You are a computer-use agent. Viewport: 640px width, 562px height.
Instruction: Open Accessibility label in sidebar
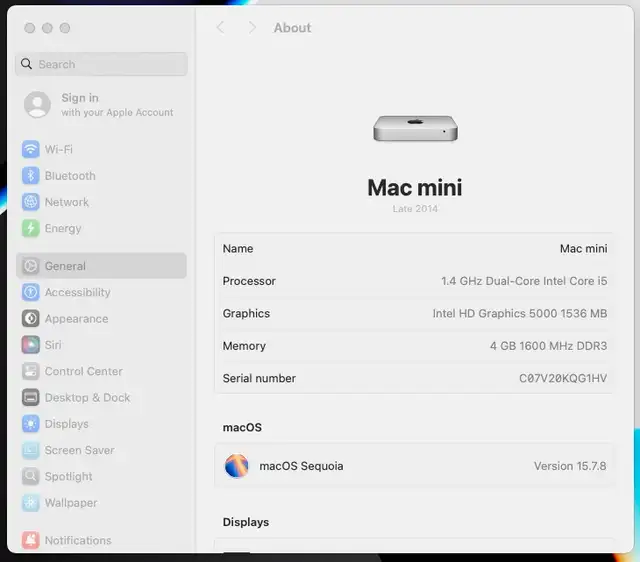[x=78, y=292]
